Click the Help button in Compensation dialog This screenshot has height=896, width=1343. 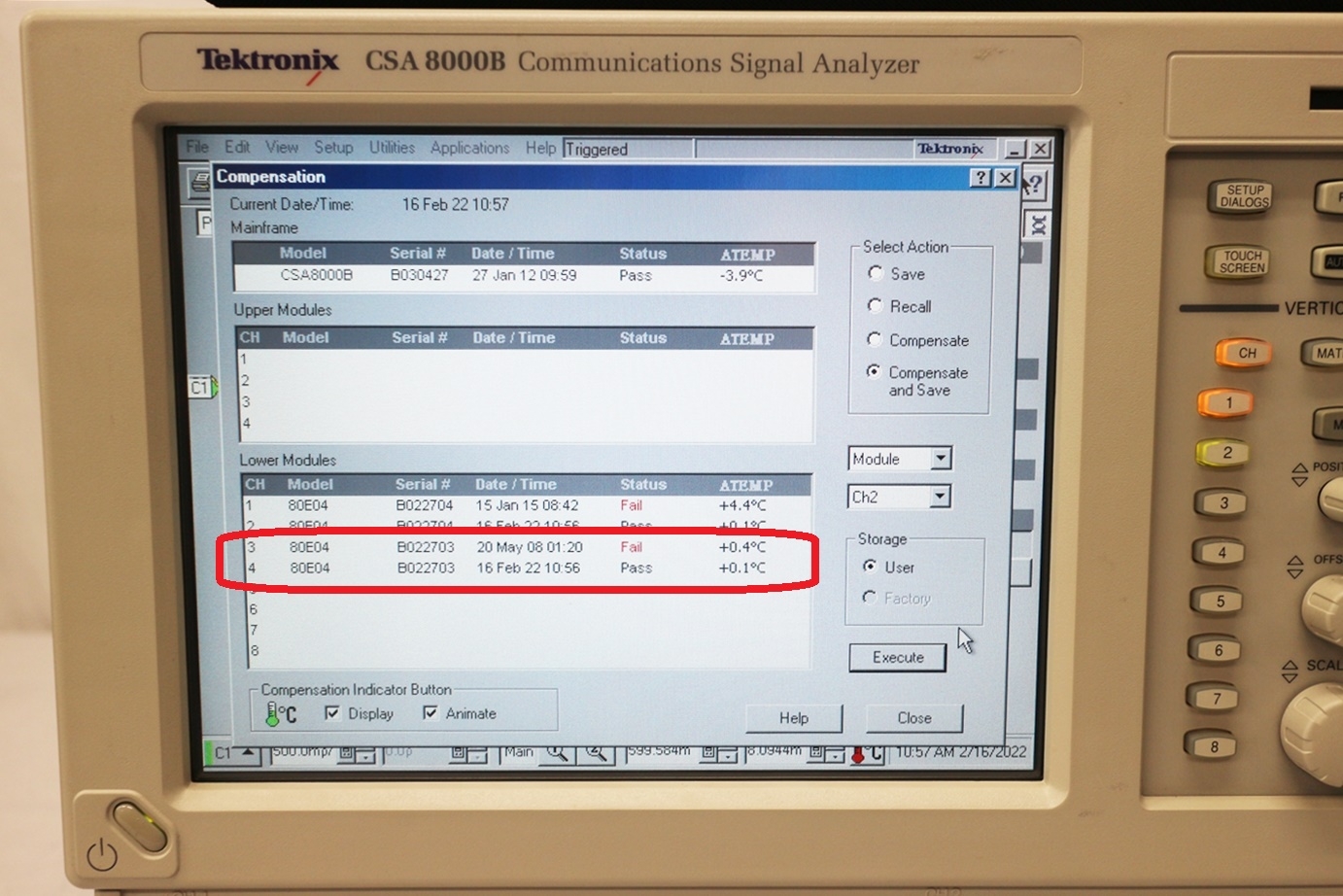[794, 718]
